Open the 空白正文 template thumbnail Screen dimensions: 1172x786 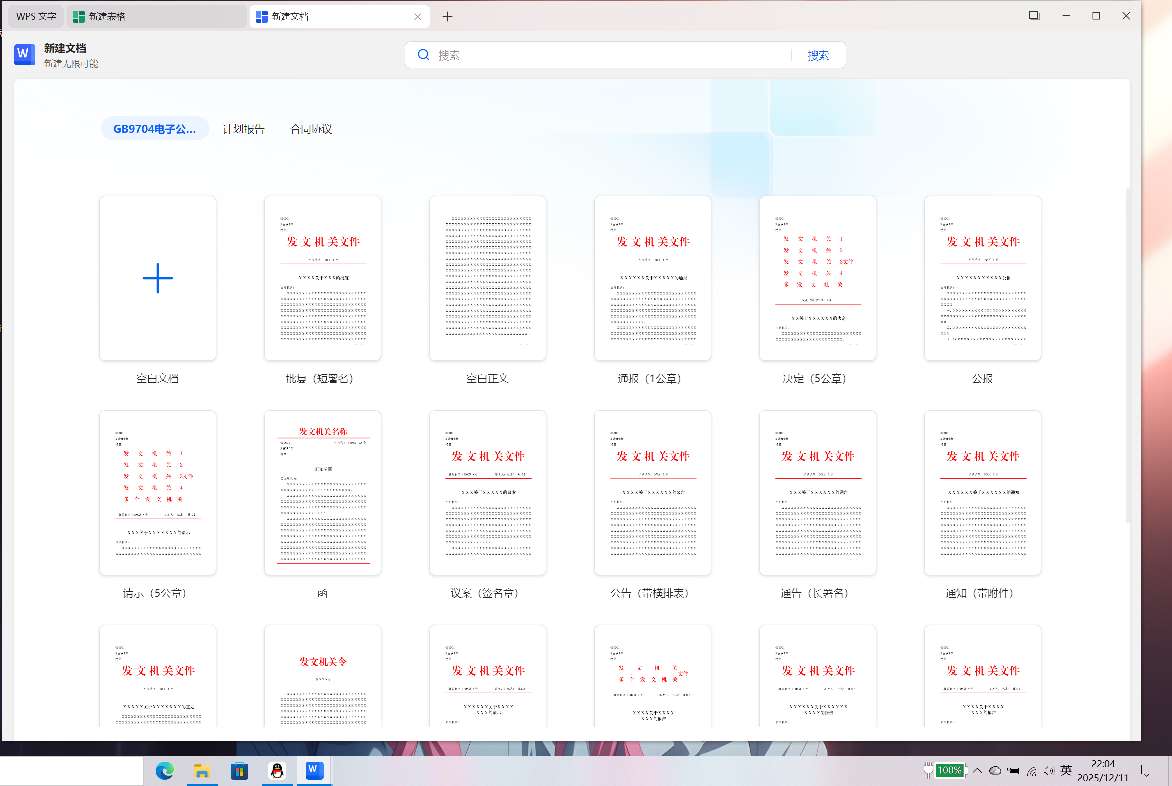click(488, 278)
